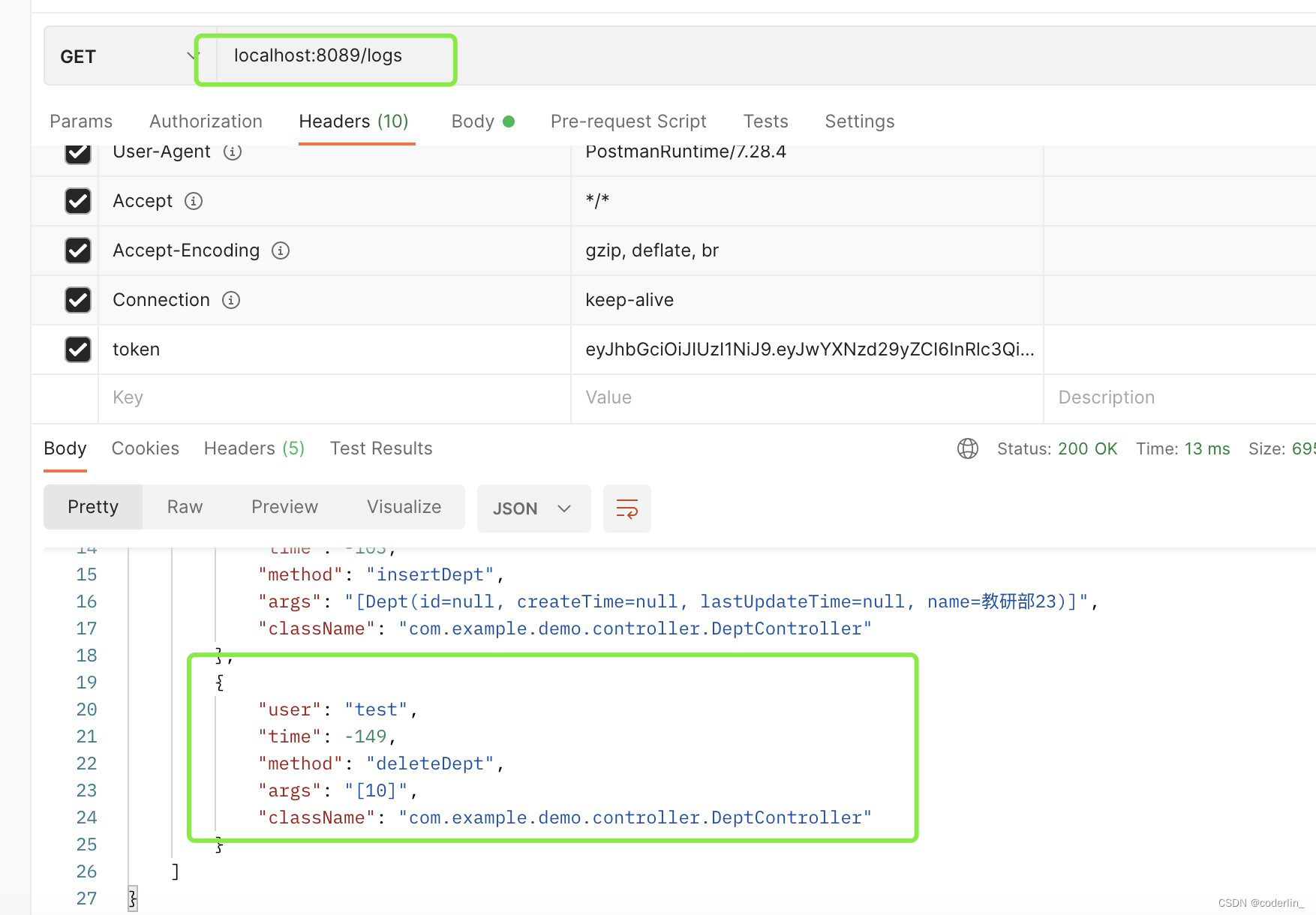This screenshot has height=915, width=1316.
Task: Open the request Body tab
Action: pyautogui.click(x=482, y=121)
